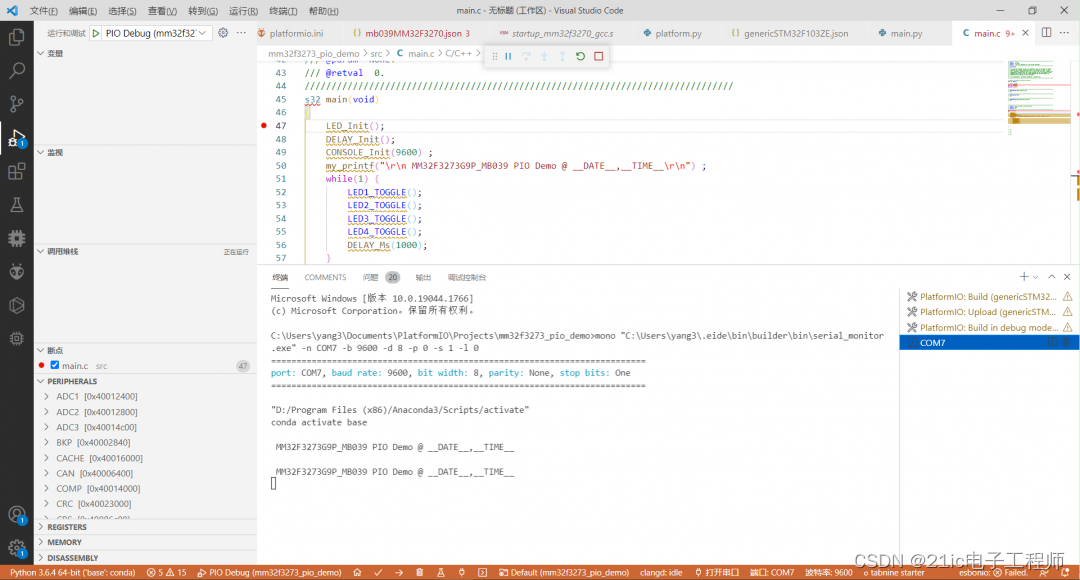The height and width of the screenshot is (580, 1080).
Task: Open the 终端(T) Terminal menu
Action: coord(283,11)
